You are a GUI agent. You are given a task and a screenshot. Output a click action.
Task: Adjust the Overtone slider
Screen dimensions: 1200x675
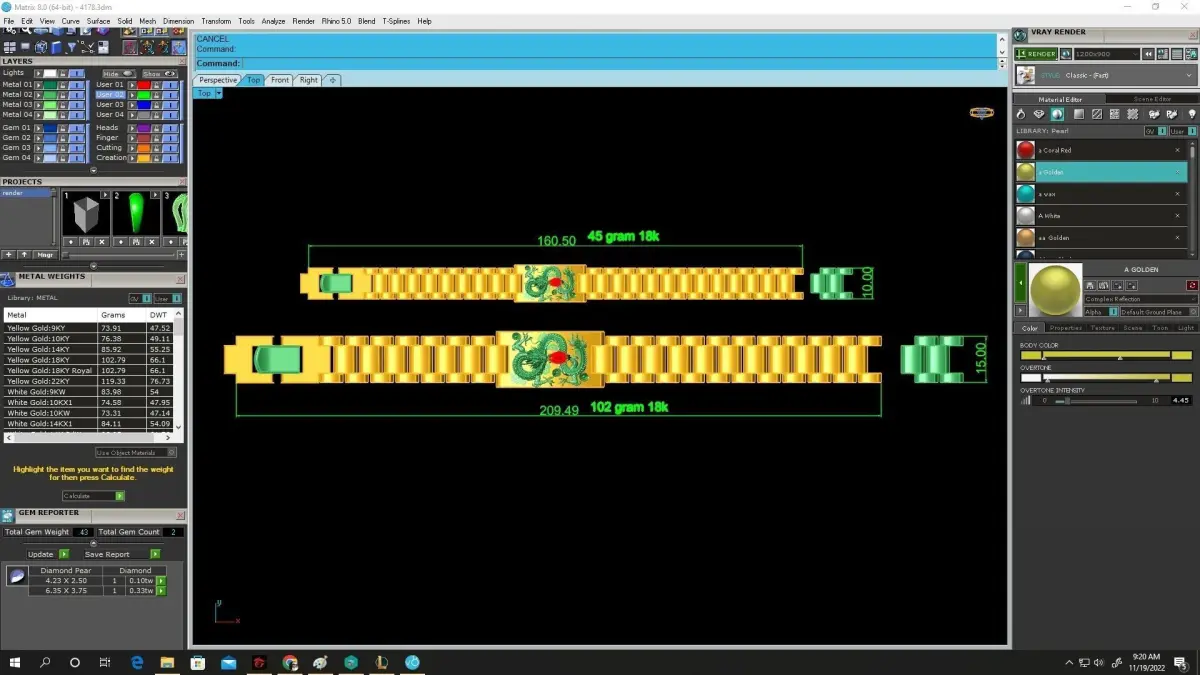[x=1106, y=378]
